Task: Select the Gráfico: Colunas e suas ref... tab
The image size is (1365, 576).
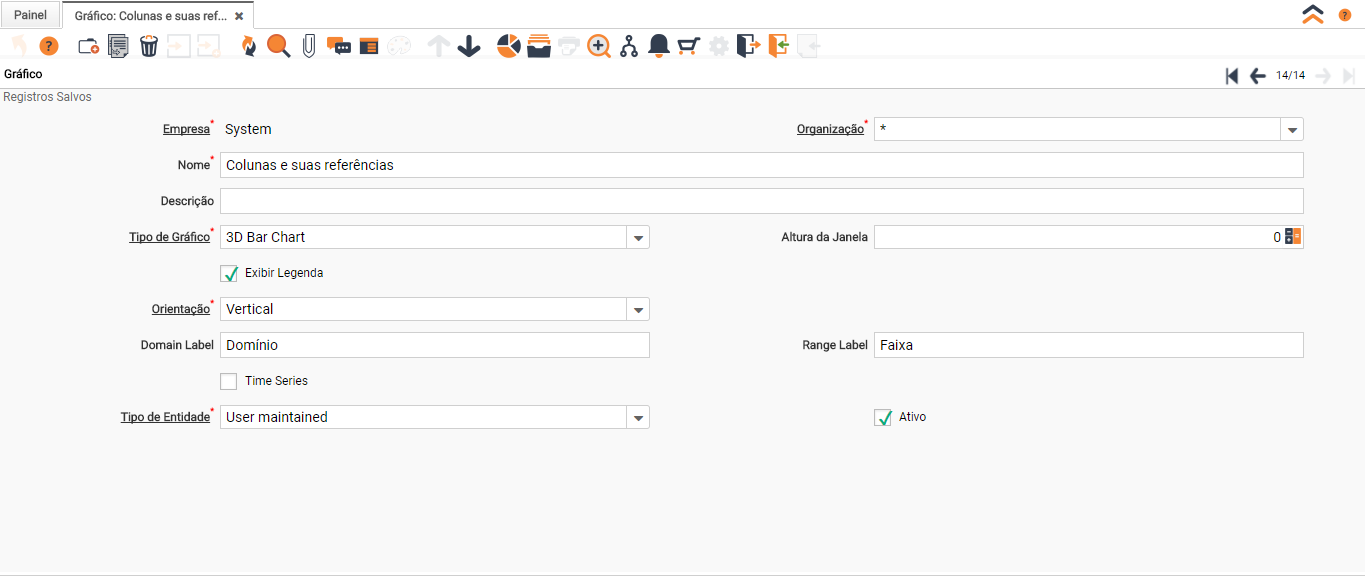Action: click(x=151, y=16)
